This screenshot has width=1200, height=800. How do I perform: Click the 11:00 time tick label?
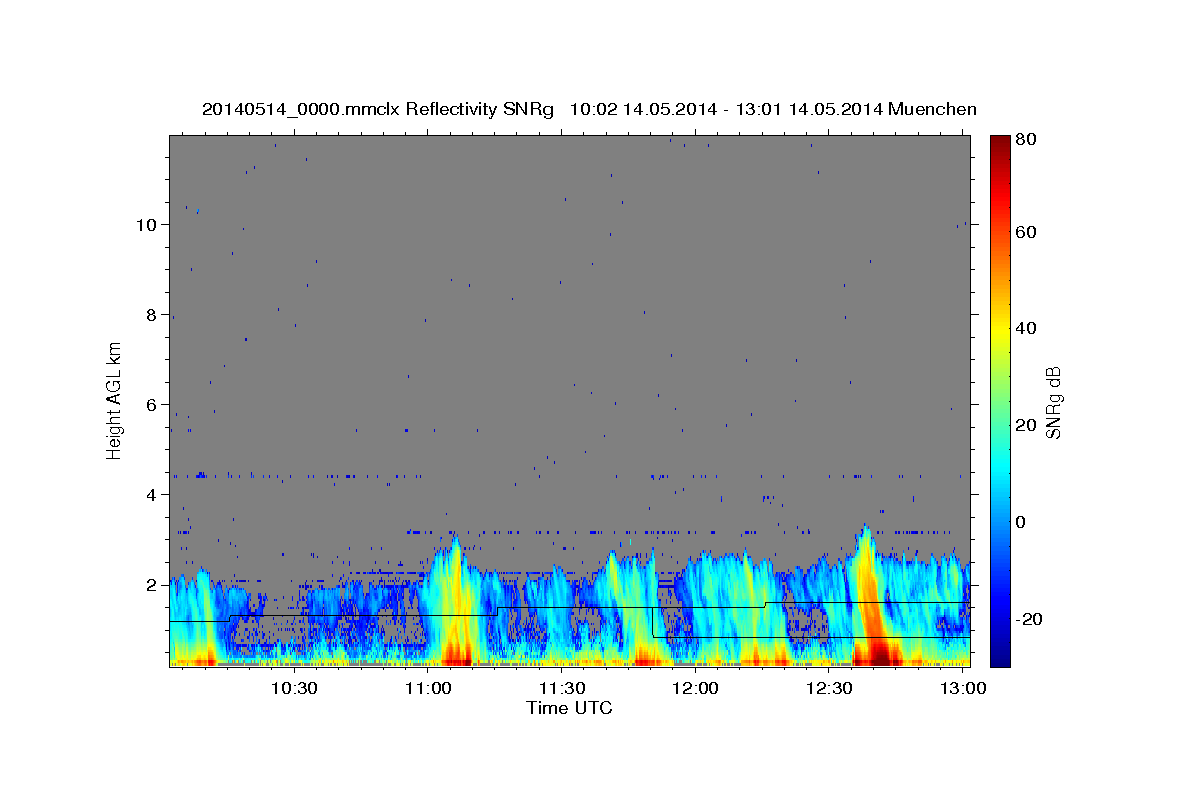pyautogui.click(x=429, y=689)
